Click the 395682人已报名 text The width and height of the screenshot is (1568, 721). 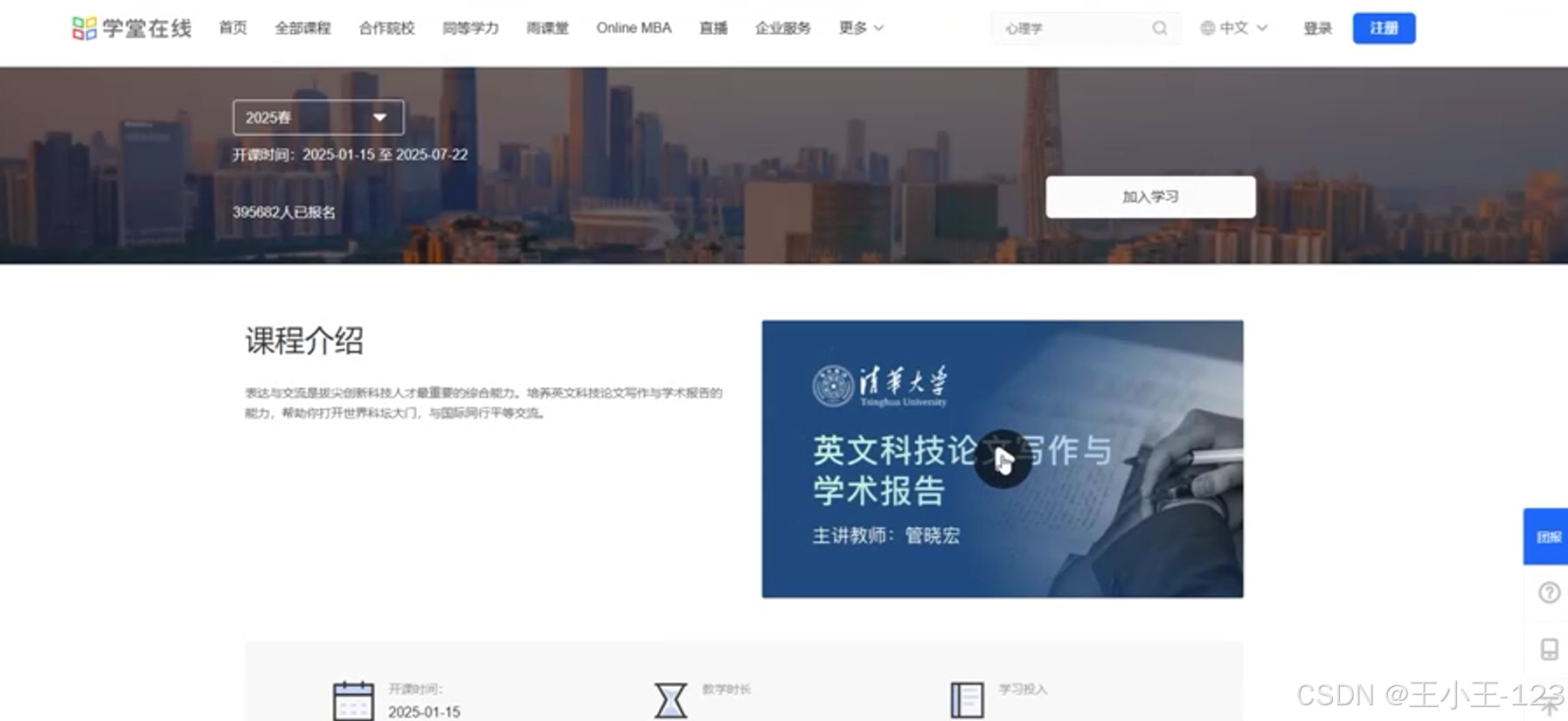284,212
